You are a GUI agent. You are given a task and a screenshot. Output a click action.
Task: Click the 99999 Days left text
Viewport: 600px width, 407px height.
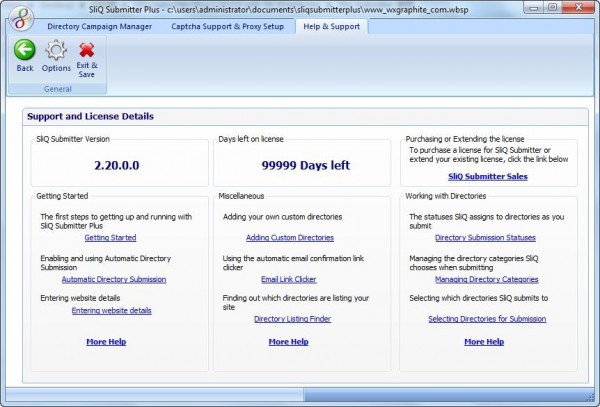point(306,165)
